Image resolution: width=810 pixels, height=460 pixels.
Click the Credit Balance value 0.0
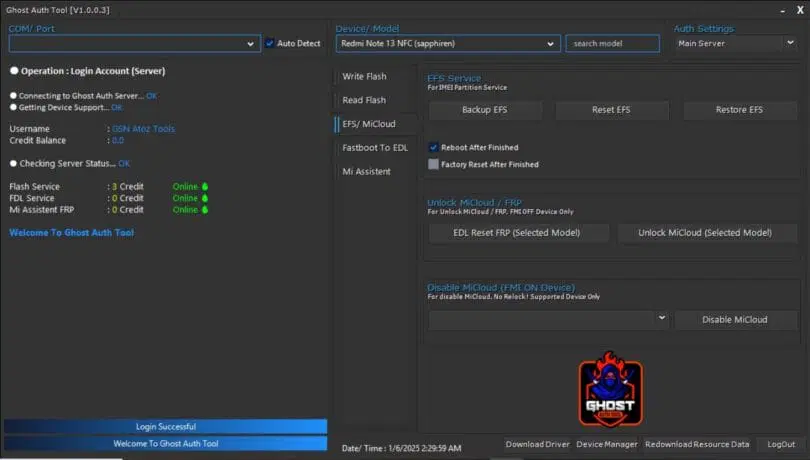click(118, 141)
